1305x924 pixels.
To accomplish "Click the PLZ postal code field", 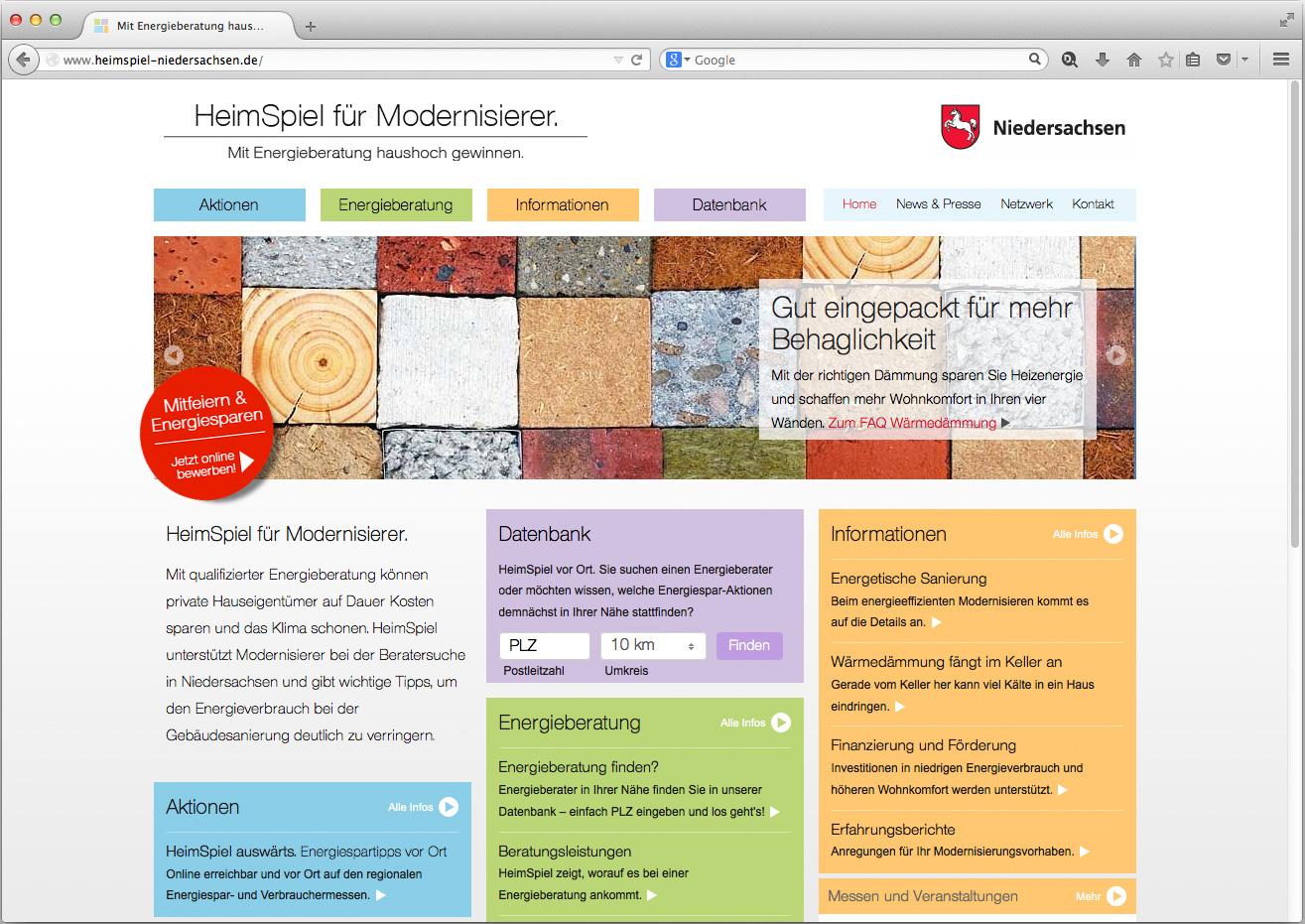I will [544, 645].
